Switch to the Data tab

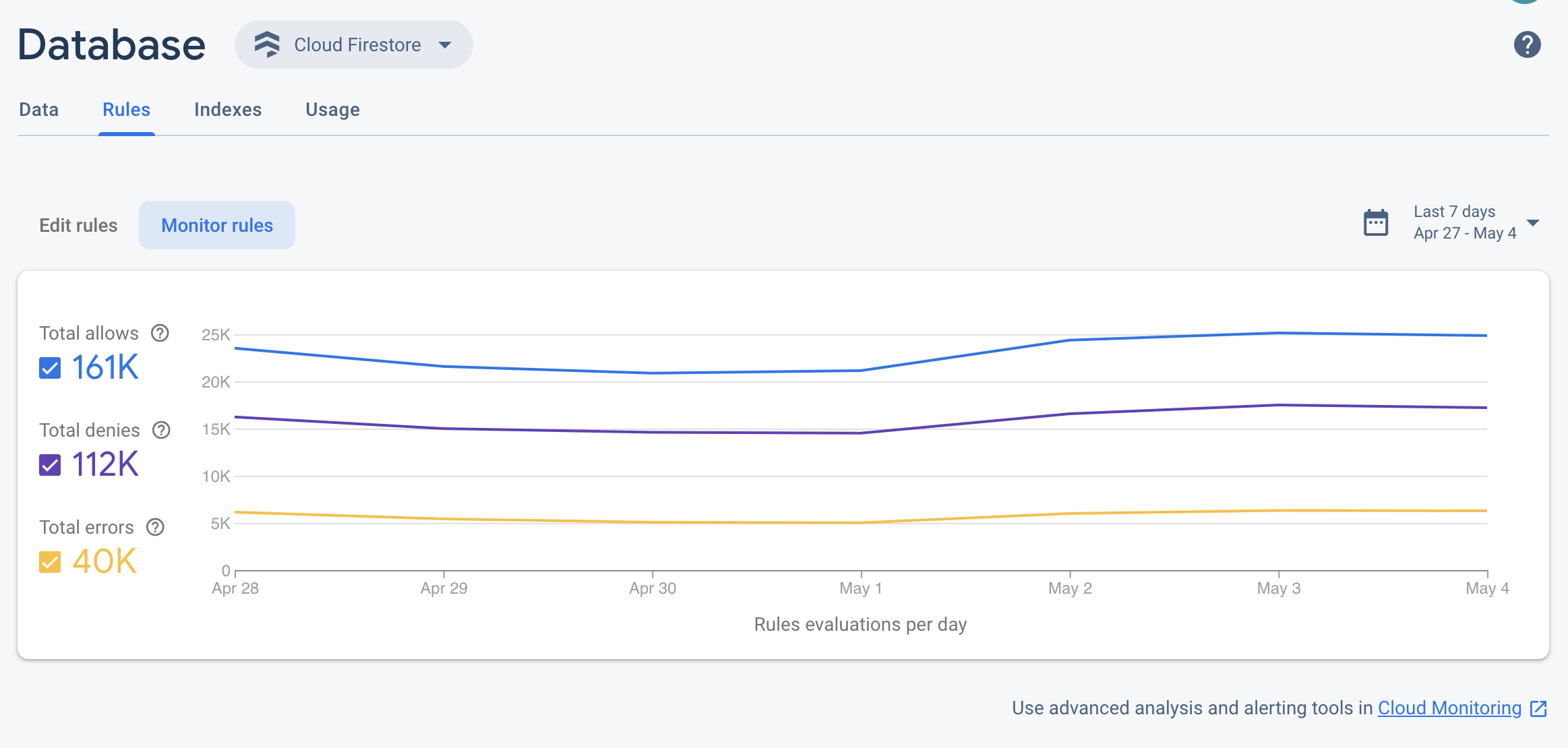[39, 108]
